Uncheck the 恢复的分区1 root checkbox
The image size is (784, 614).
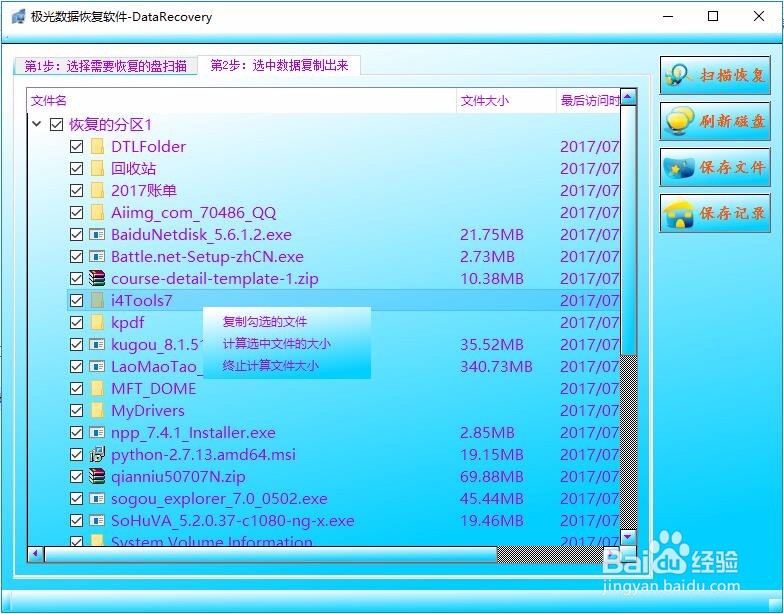click(x=56, y=124)
